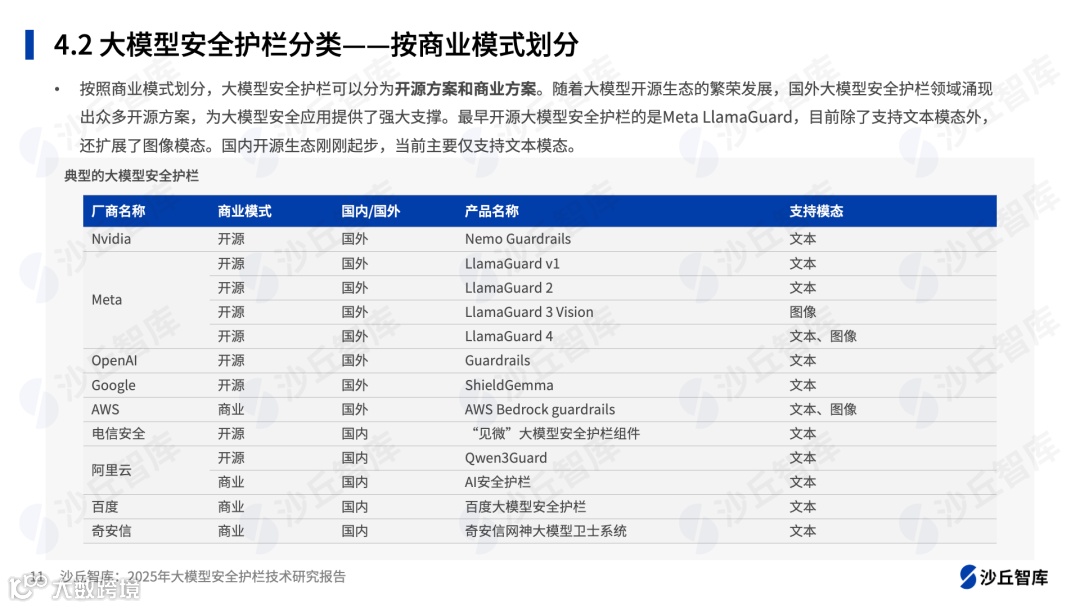Click '文本' modality in Nemo Guardrails row
Image resolution: width=1080 pixels, height=608 pixels.
click(x=803, y=239)
